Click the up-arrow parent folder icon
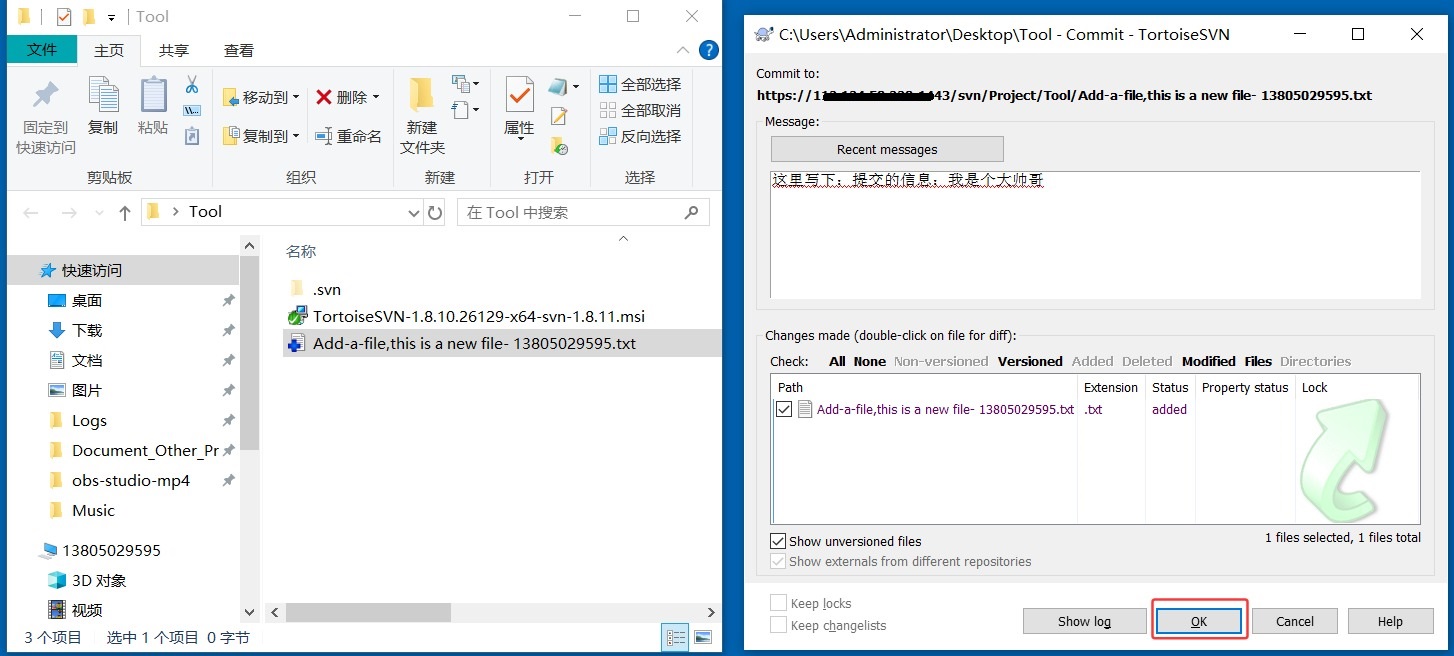Image resolution: width=1454 pixels, height=656 pixels. (125, 212)
